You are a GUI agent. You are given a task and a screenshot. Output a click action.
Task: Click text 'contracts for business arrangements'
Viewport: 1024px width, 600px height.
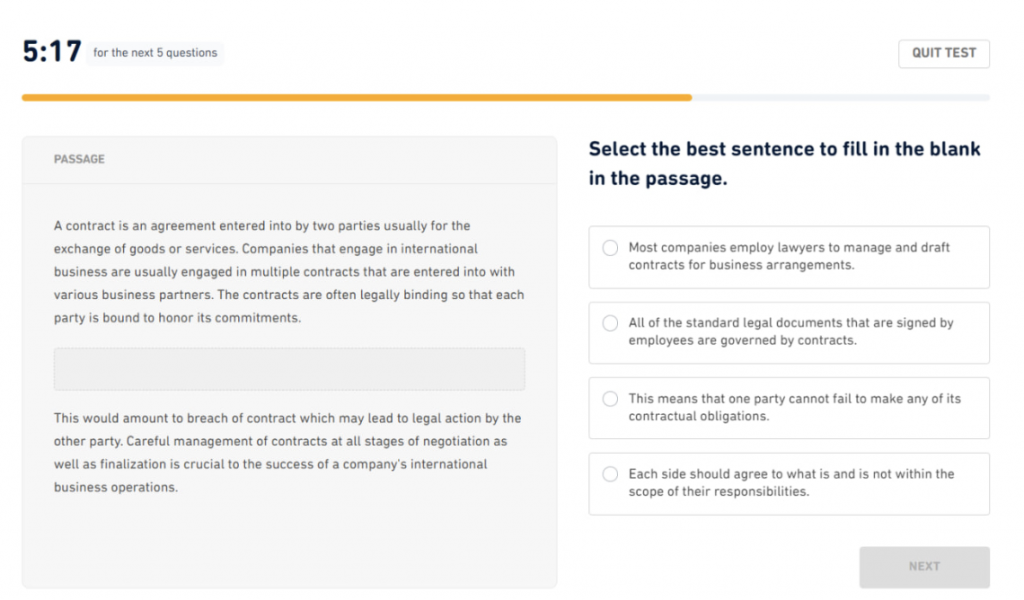(x=741, y=265)
